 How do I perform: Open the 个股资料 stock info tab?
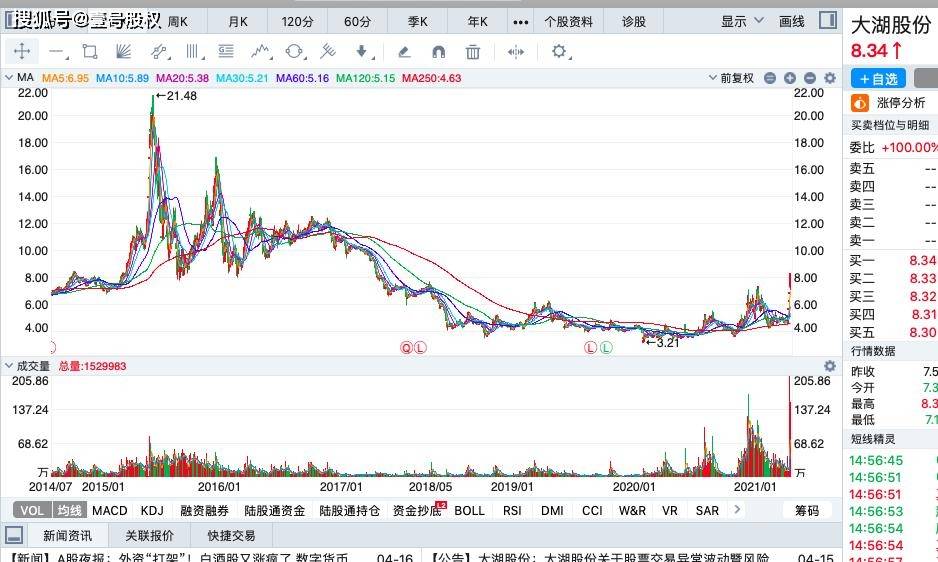tap(568, 22)
